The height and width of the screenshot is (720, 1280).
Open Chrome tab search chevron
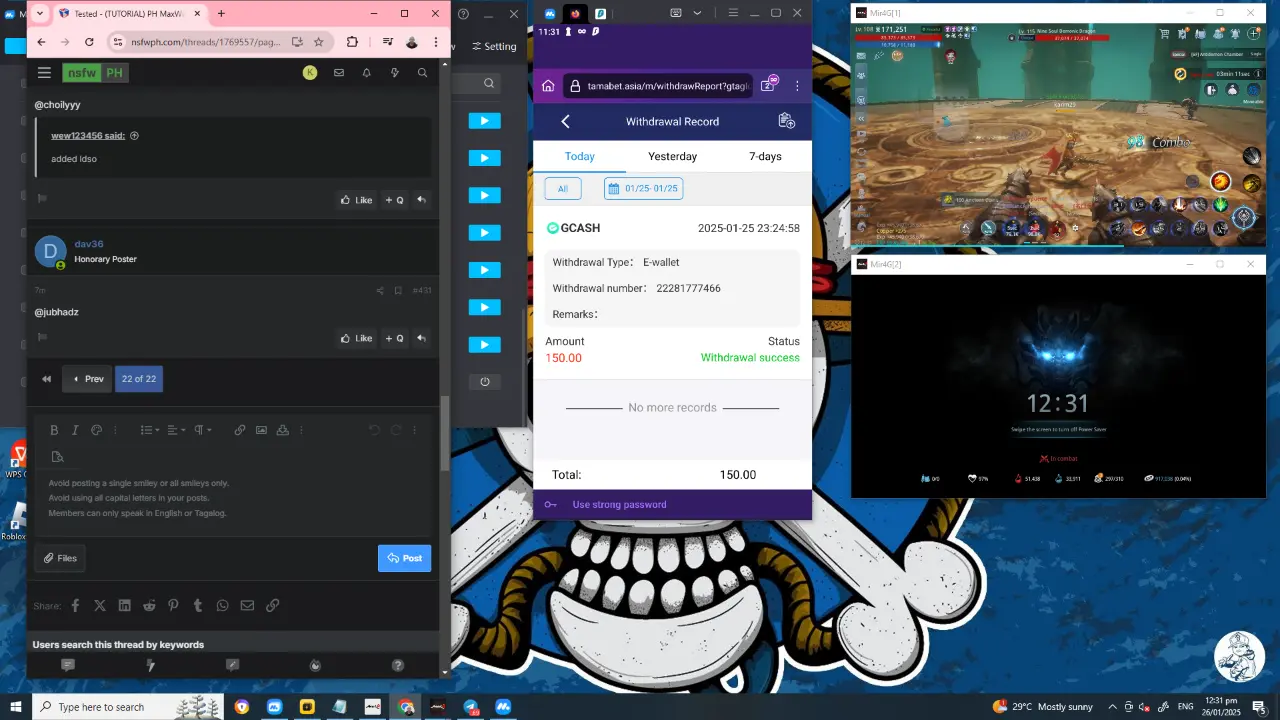pos(38,14)
